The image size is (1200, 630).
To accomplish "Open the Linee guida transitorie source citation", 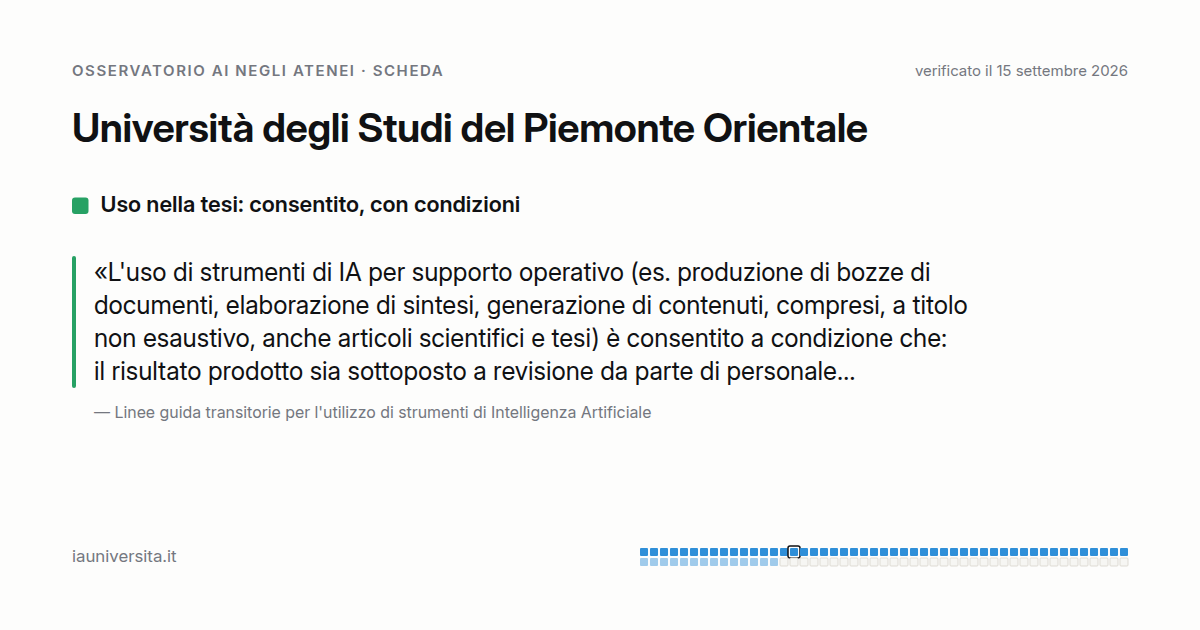I will click(x=373, y=412).
